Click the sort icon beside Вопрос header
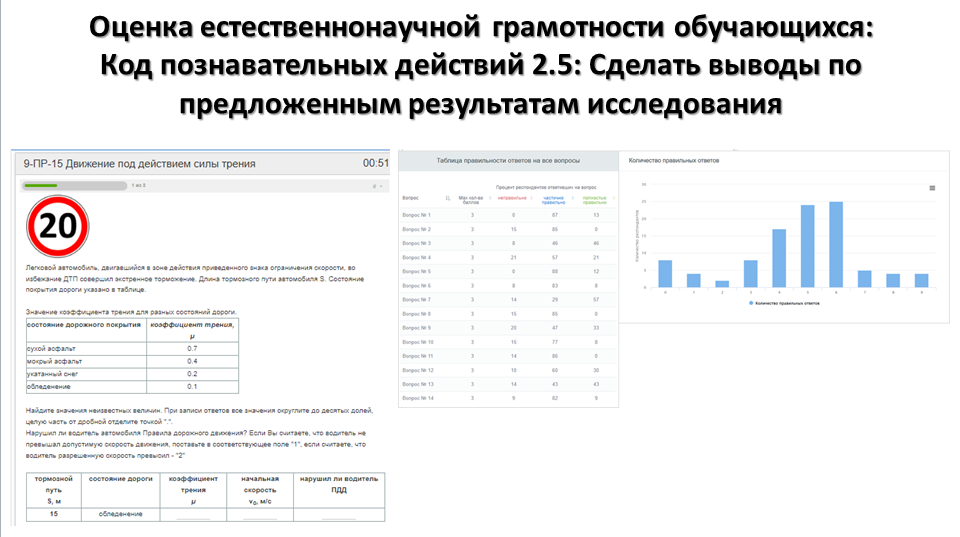This screenshot has height=537, width=960. (447, 199)
